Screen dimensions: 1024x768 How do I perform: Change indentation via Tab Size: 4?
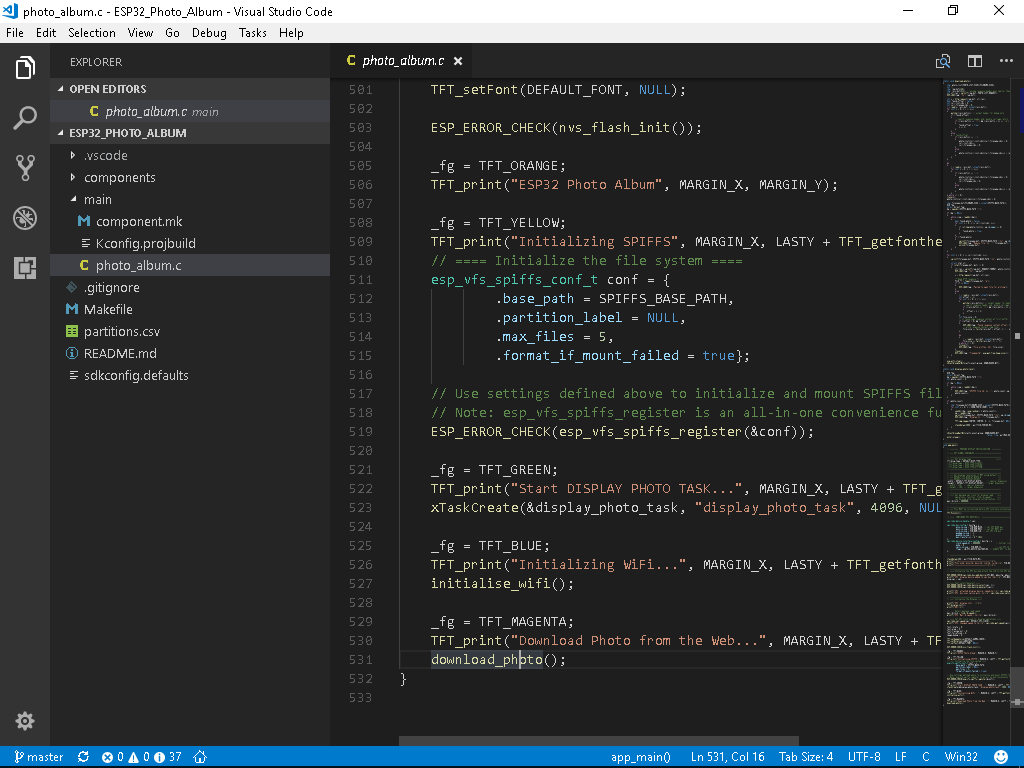(806, 757)
